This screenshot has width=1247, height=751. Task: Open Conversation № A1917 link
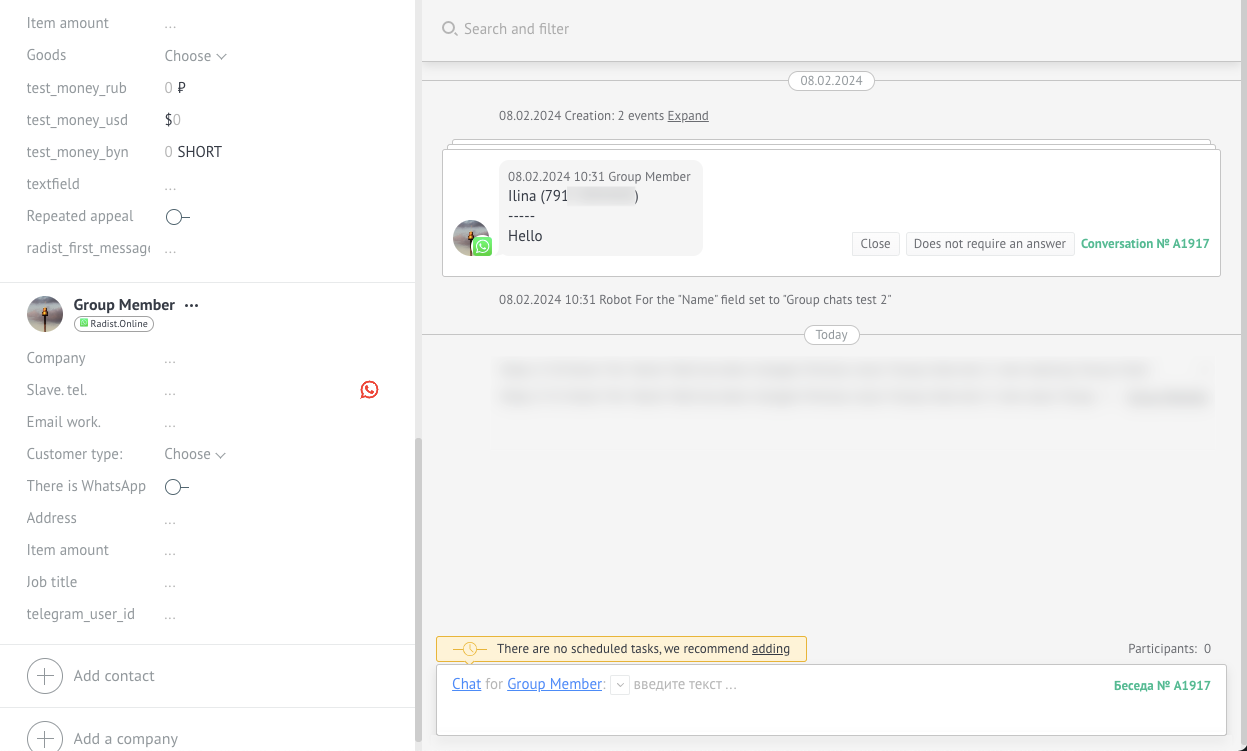(x=1145, y=244)
